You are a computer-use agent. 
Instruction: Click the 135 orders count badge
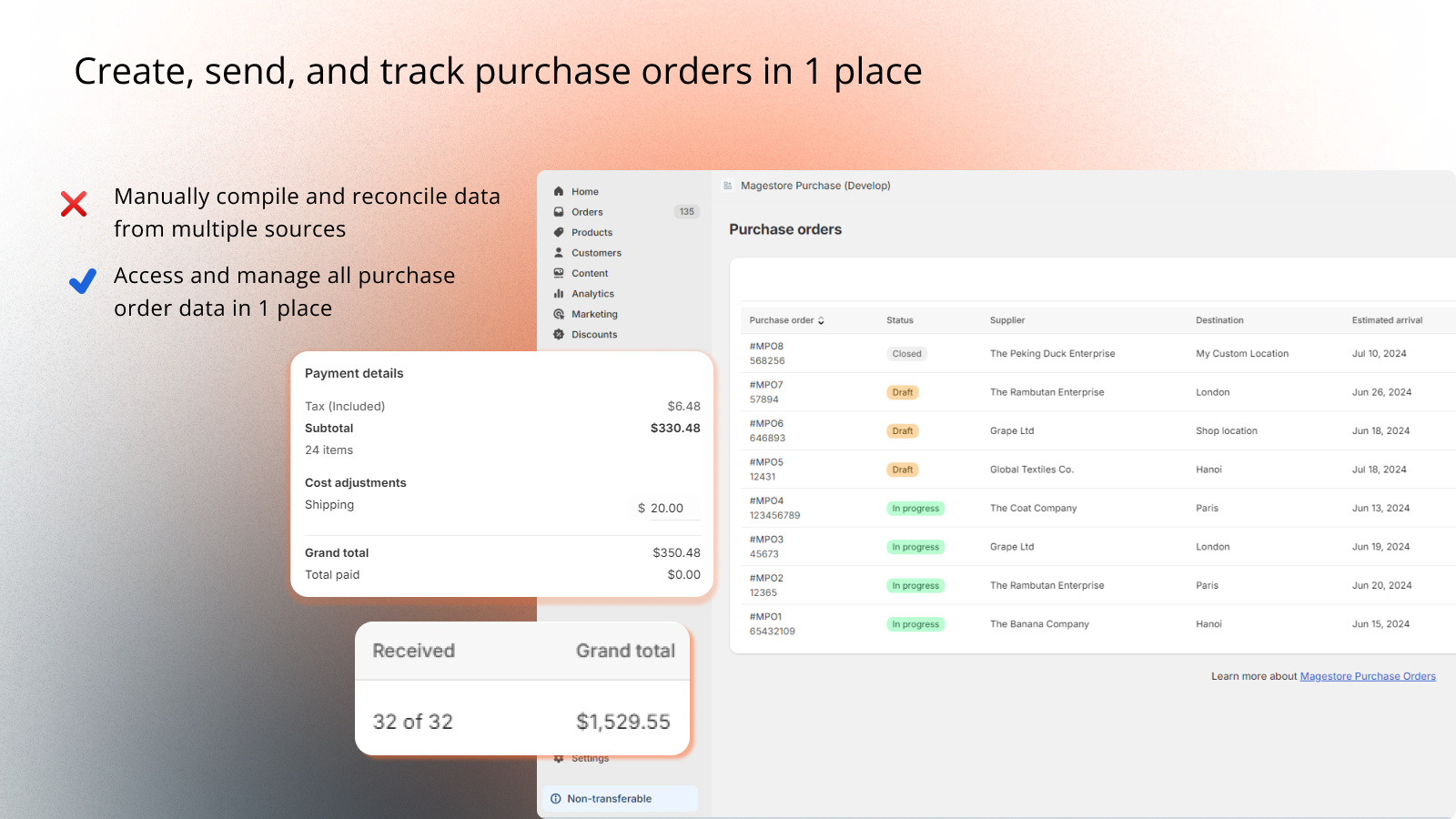click(x=686, y=211)
